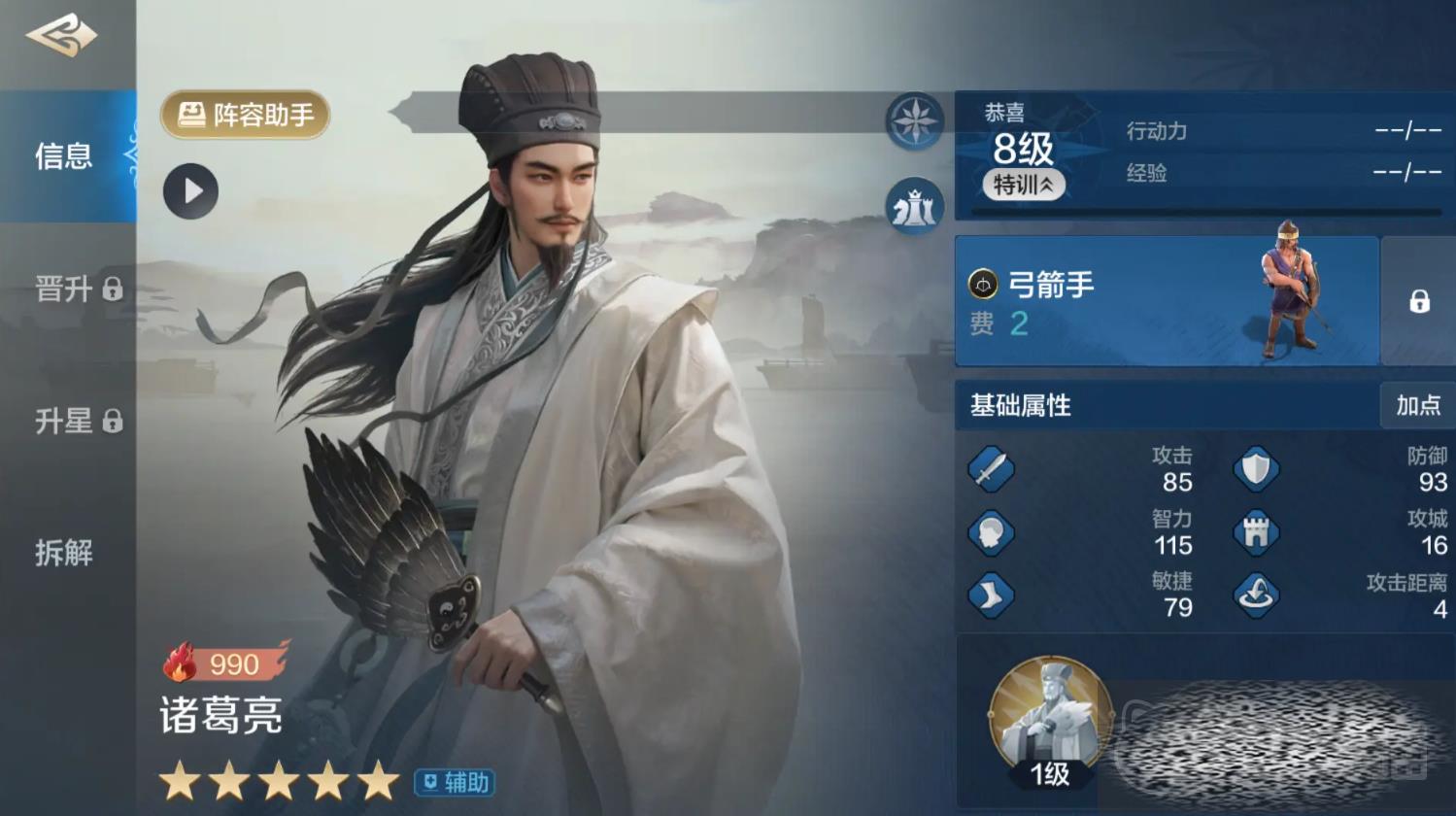Play the hero preview video
1456x816 pixels.
(190, 191)
